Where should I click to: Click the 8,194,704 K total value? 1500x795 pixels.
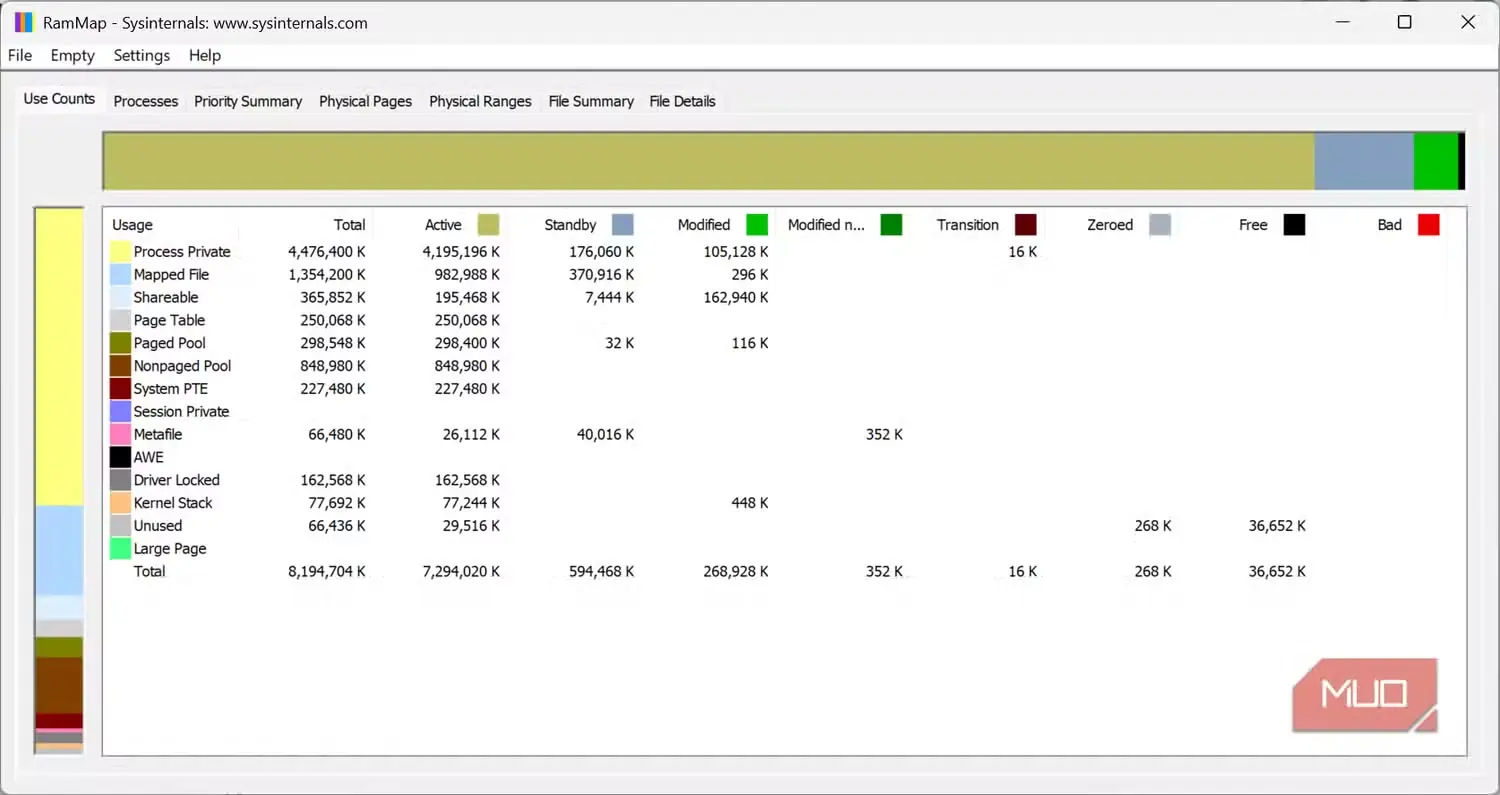(327, 572)
